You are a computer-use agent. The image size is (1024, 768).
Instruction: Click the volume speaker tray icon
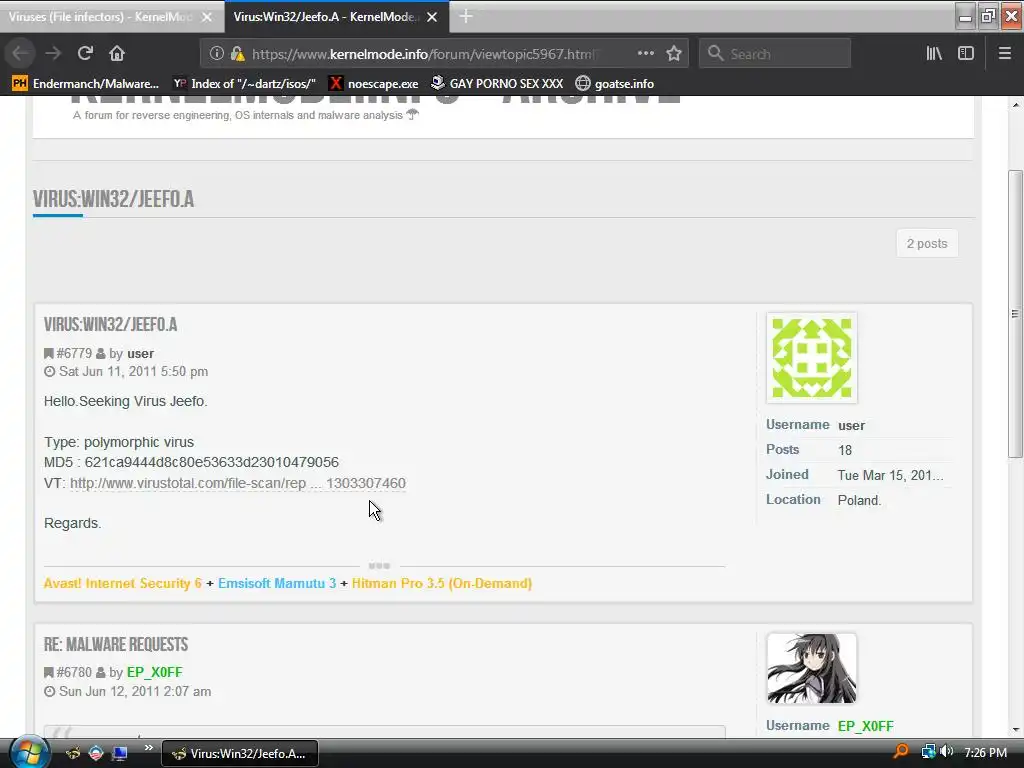pyautogui.click(x=947, y=752)
